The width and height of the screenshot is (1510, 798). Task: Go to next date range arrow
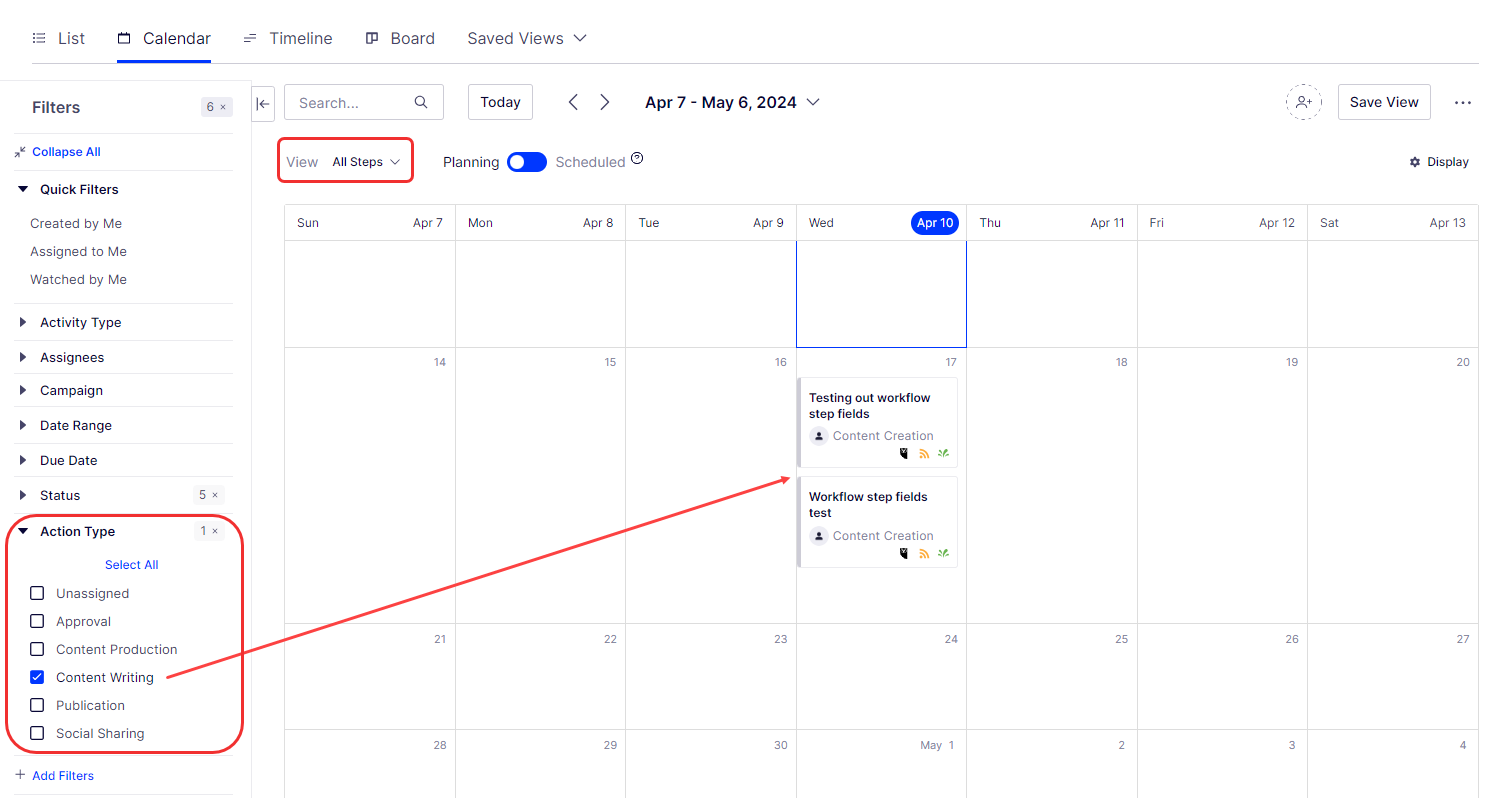[x=605, y=102]
